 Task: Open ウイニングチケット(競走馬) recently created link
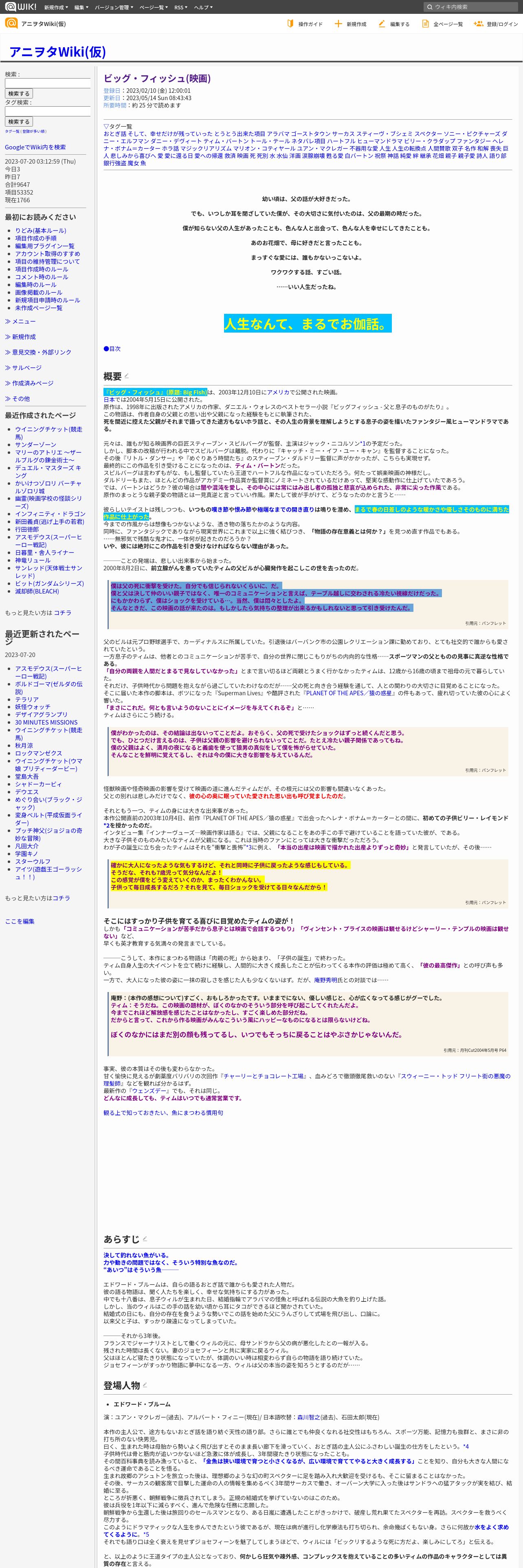click(x=49, y=434)
